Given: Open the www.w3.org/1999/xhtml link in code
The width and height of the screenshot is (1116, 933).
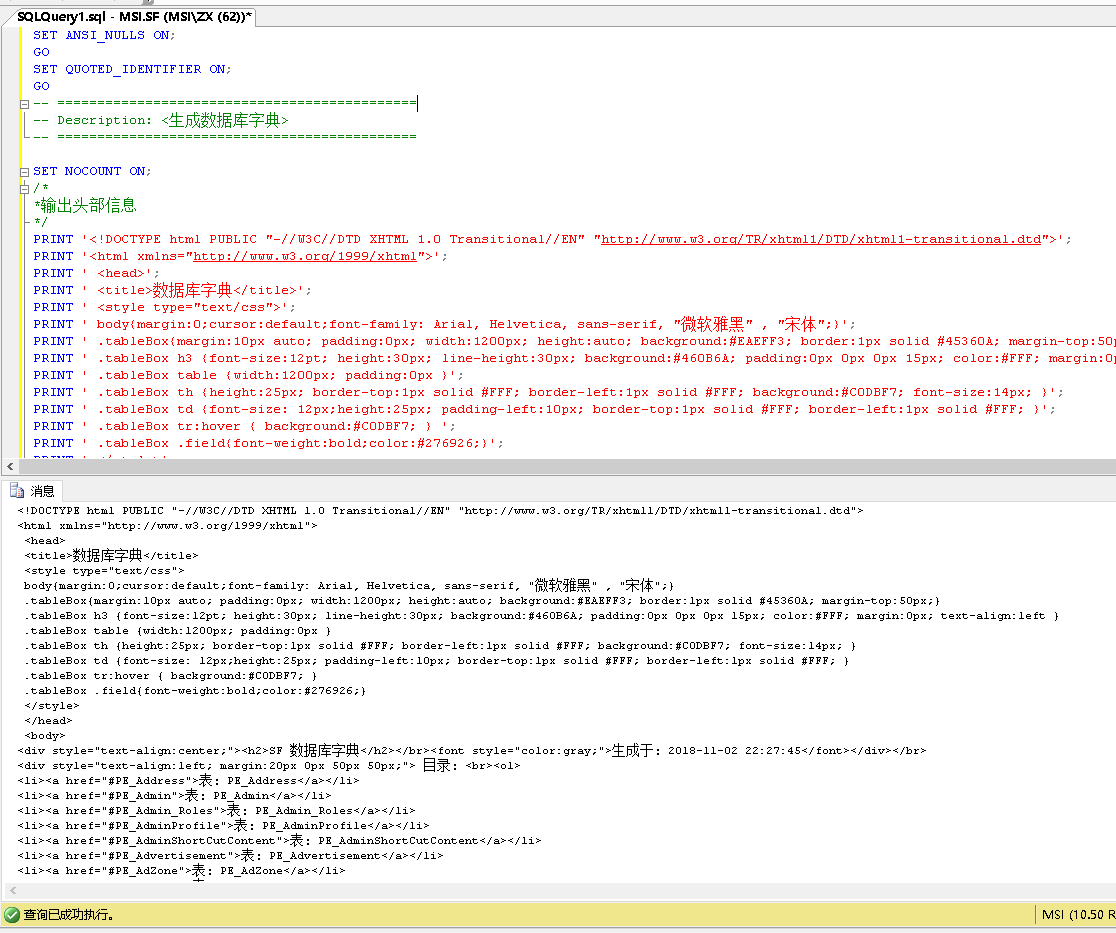Looking at the screenshot, I should pyautogui.click(x=304, y=256).
